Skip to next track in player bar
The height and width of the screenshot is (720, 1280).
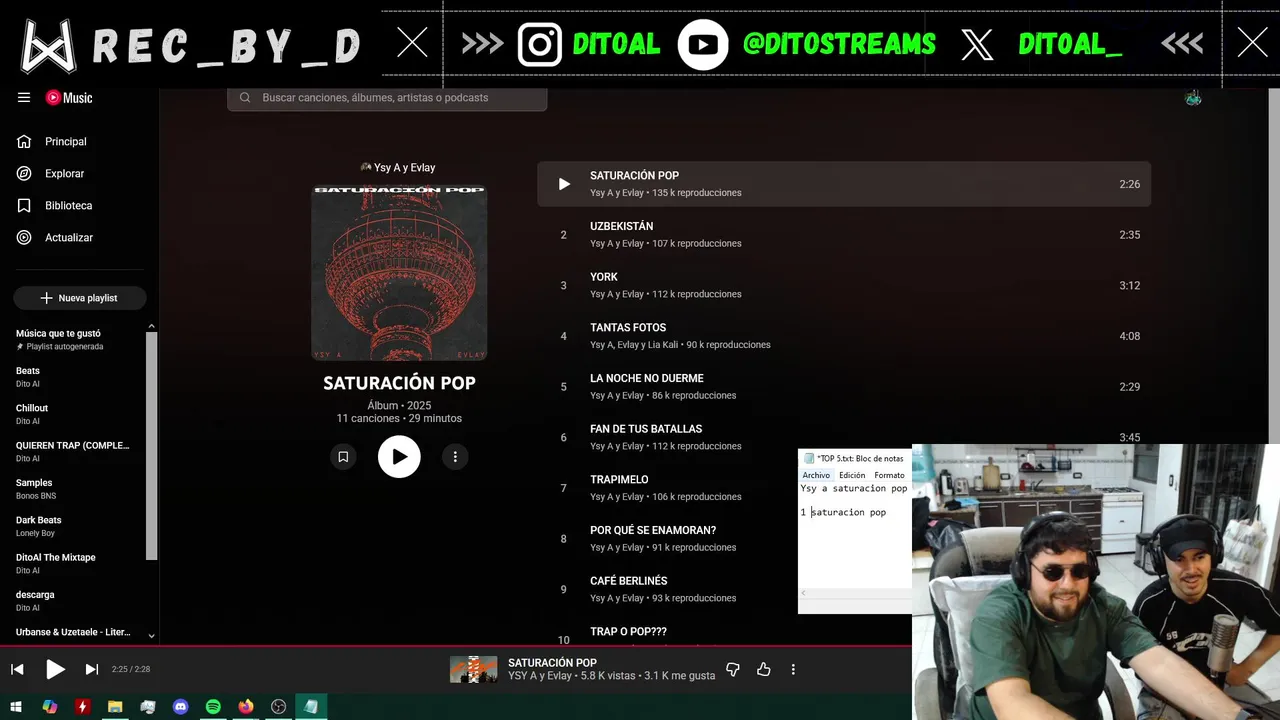[92, 669]
